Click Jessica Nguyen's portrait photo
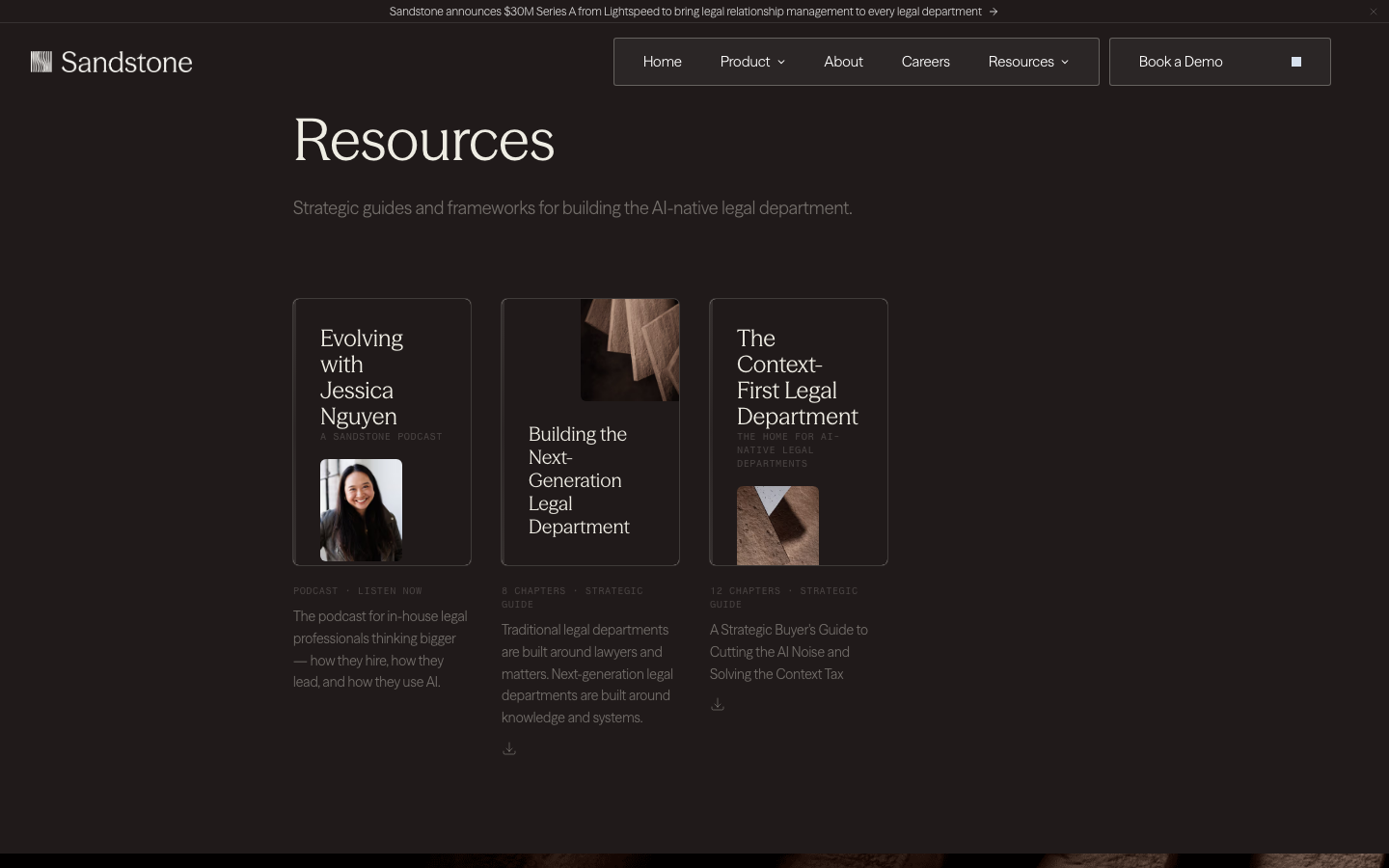 pyautogui.click(x=361, y=510)
